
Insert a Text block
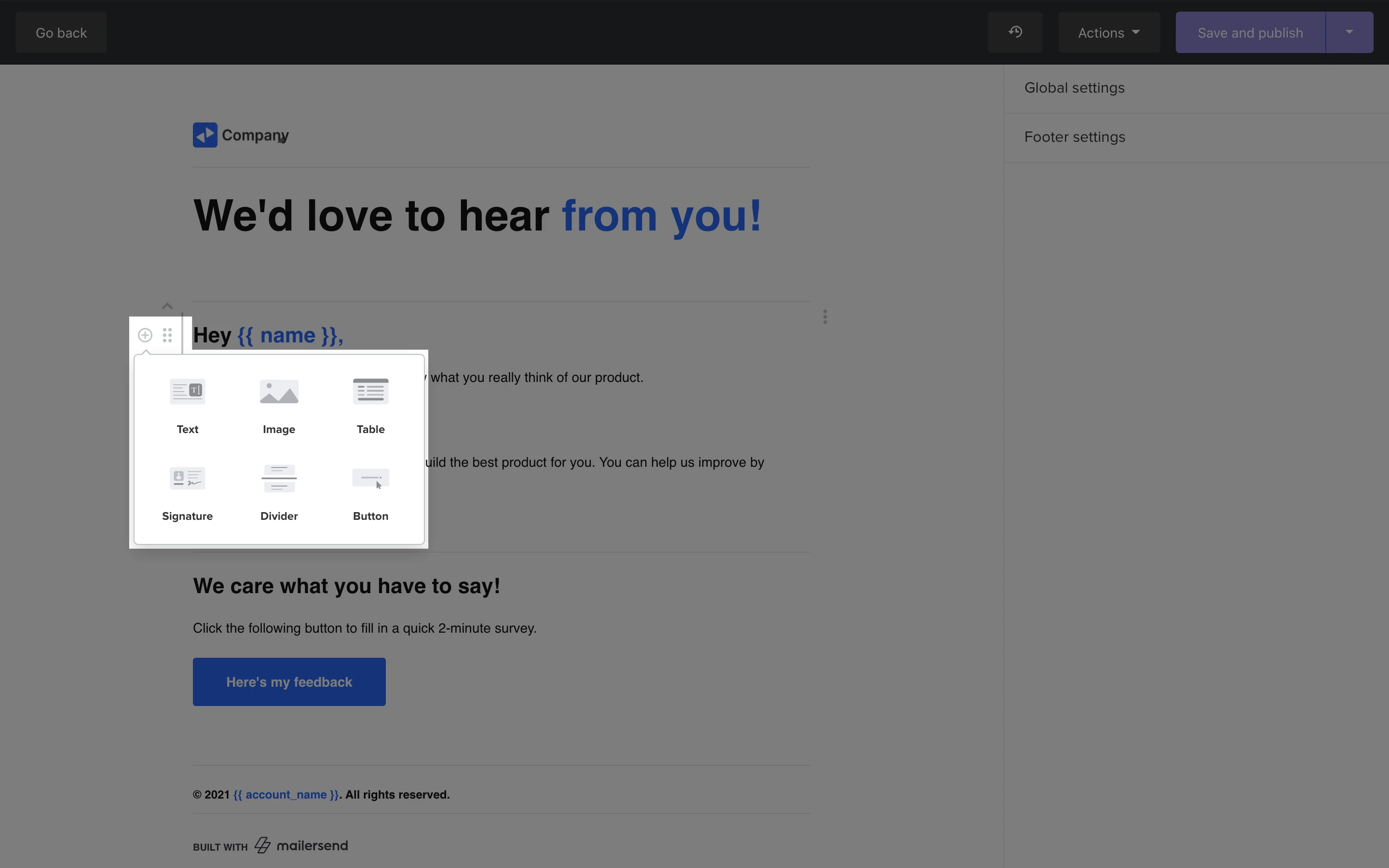coord(187,406)
